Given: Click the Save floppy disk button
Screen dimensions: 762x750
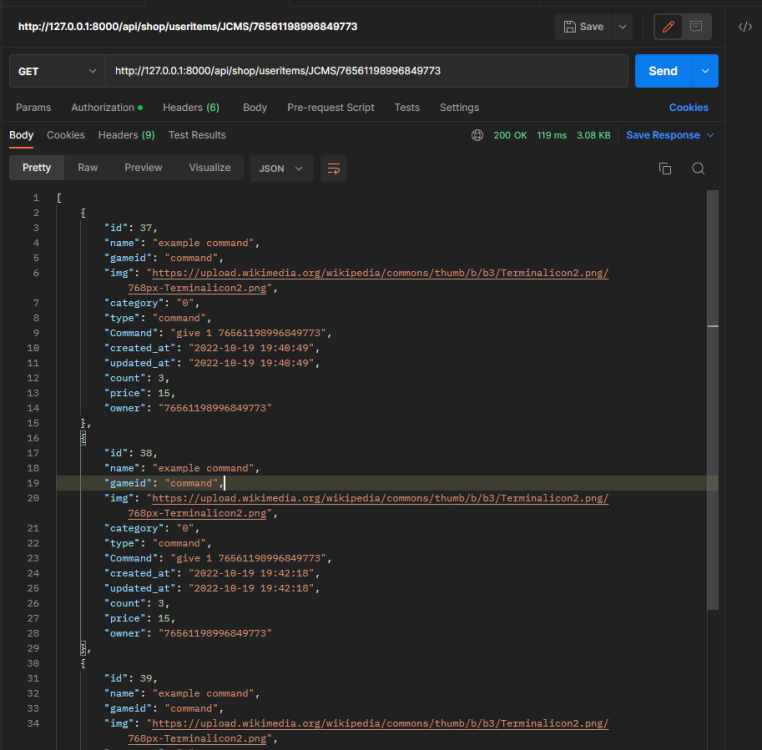Looking at the screenshot, I should (x=584, y=27).
